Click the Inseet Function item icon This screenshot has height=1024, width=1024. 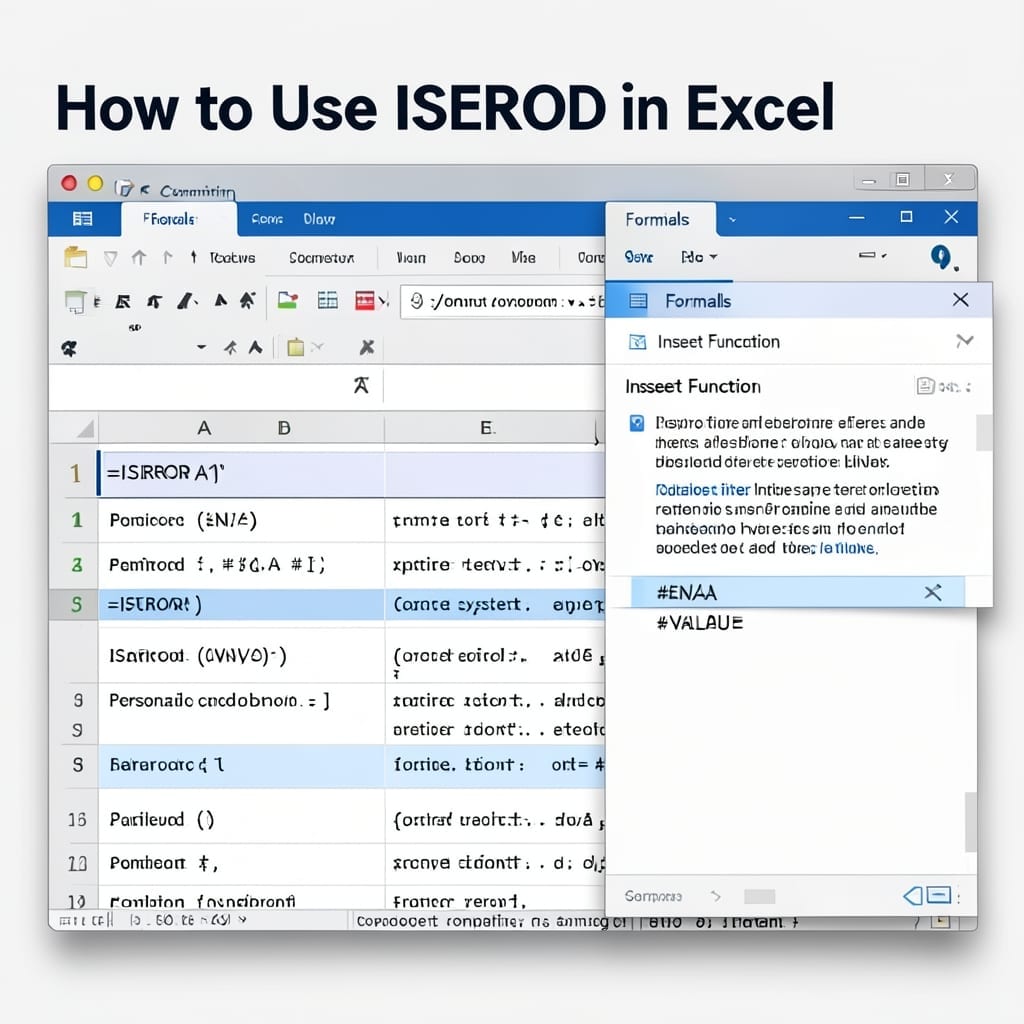coord(637,342)
